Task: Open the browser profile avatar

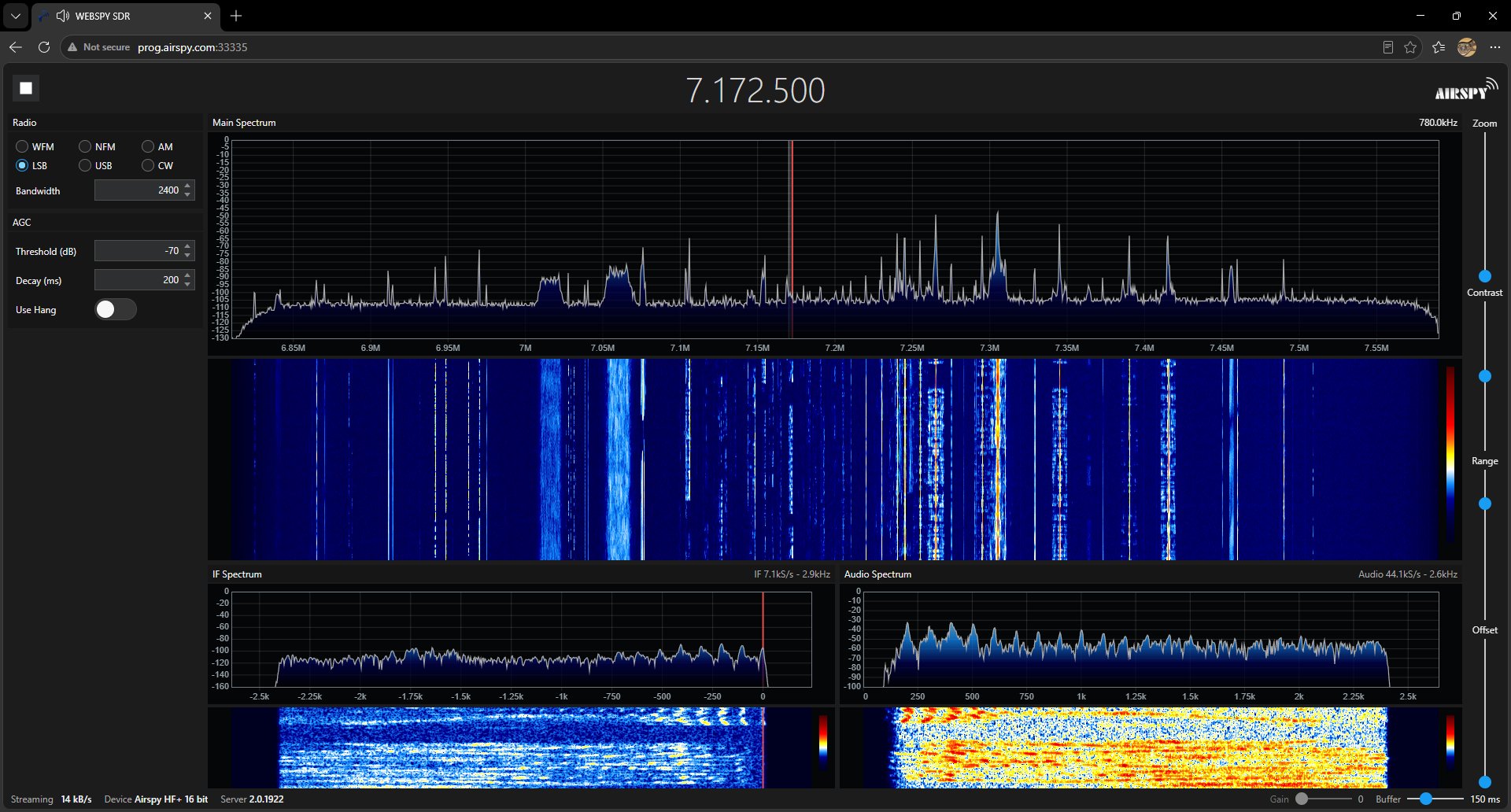Action: tap(1467, 47)
